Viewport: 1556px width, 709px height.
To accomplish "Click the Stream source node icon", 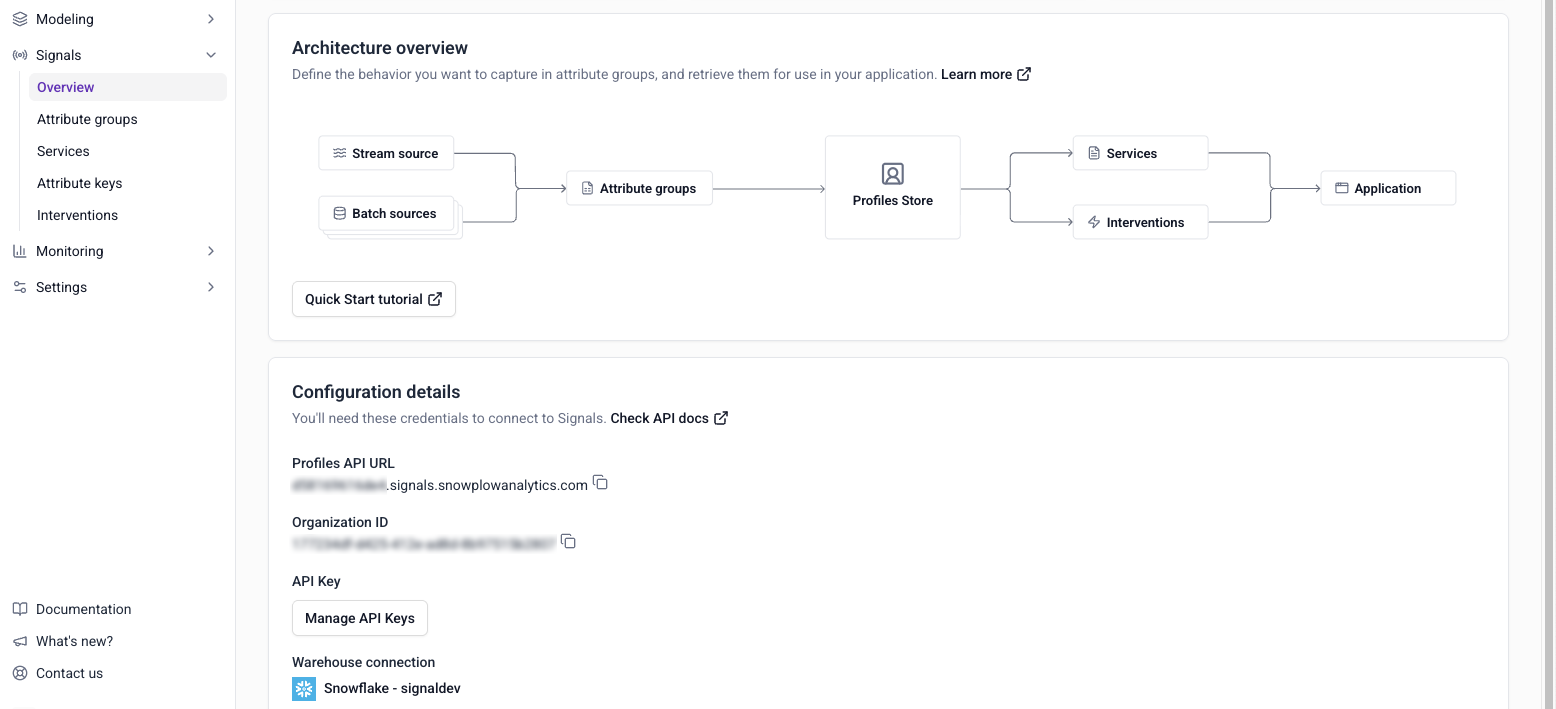I will (337, 153).
